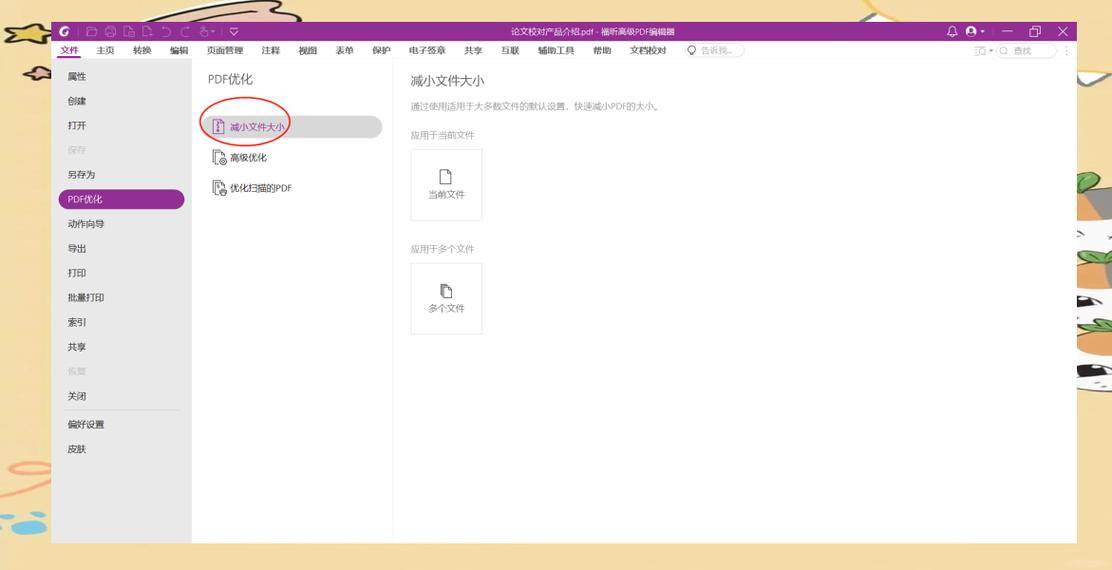1112x570 pixels.
Task: Click the Redo arrow in title bar
Action: pyautogui.click(x=185, y=31)
